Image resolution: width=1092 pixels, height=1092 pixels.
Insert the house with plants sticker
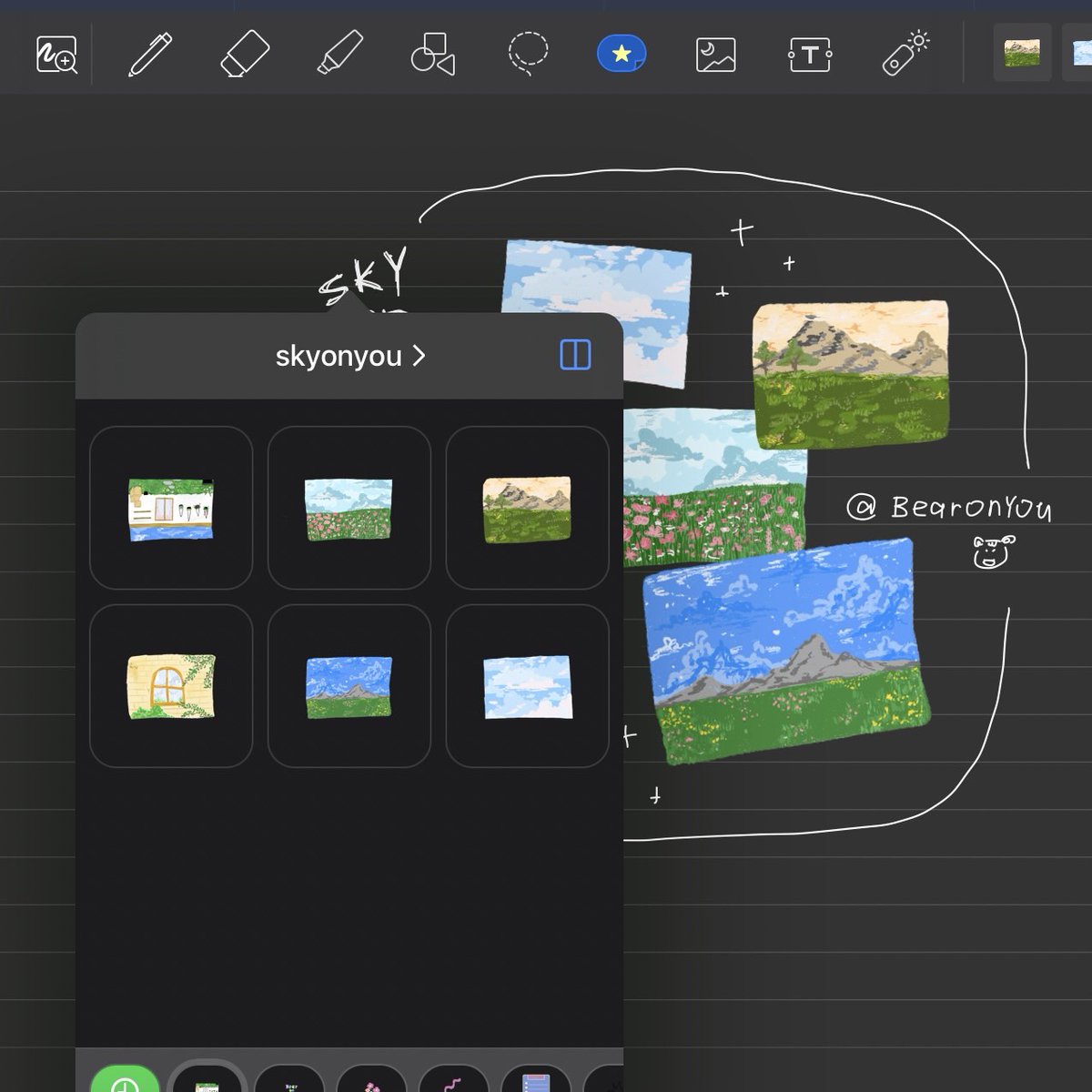pyautogui.click(x=171, y=508)
